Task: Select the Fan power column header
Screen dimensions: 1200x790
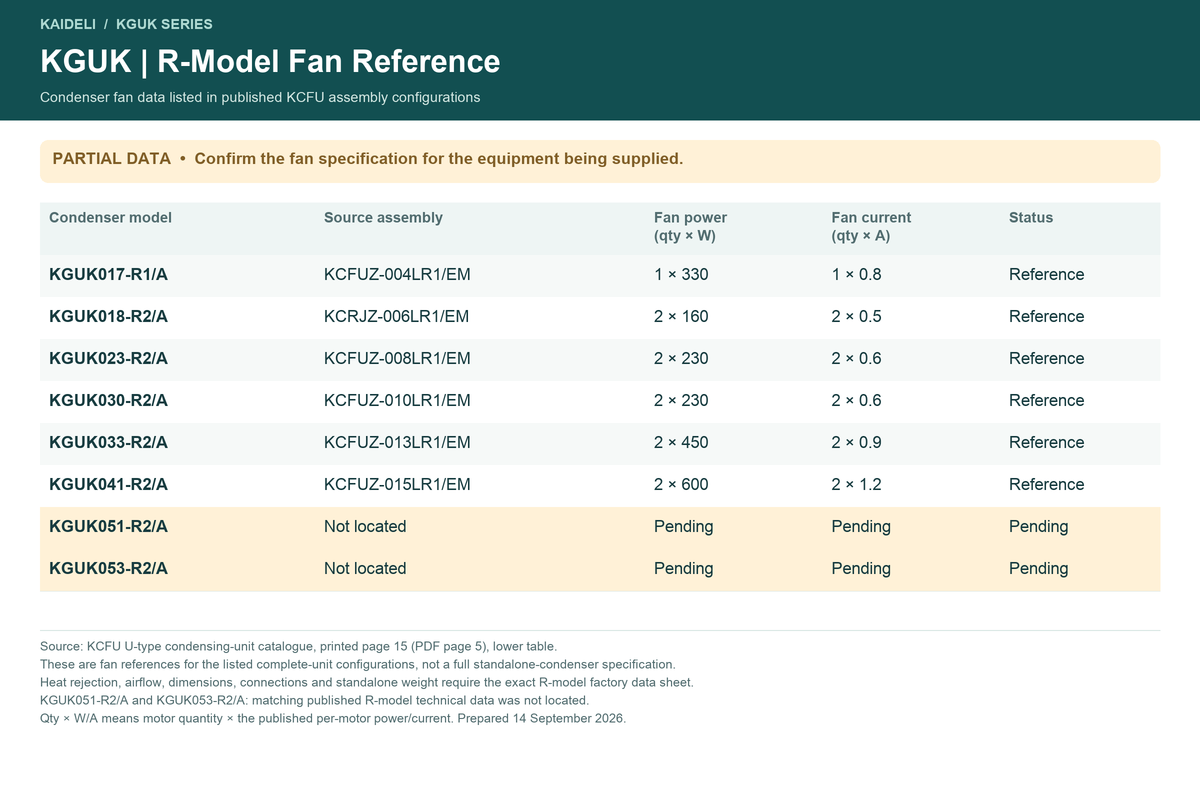Action: (690, 227)
